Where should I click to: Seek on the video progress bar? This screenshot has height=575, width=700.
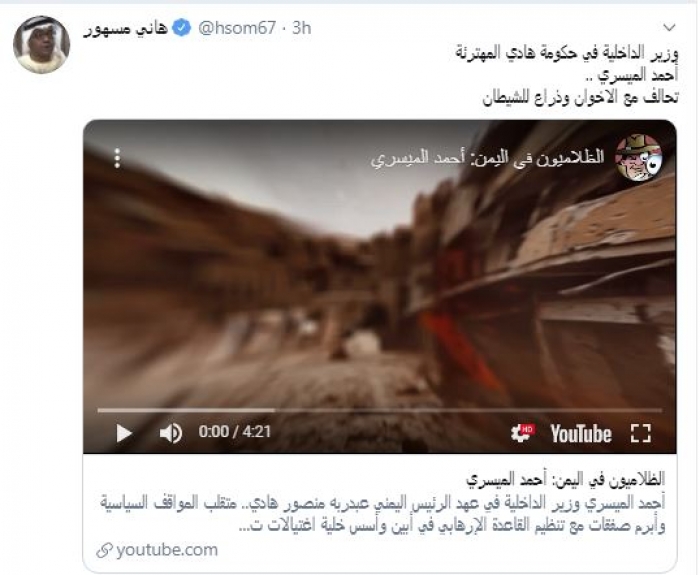coord(379,410)
